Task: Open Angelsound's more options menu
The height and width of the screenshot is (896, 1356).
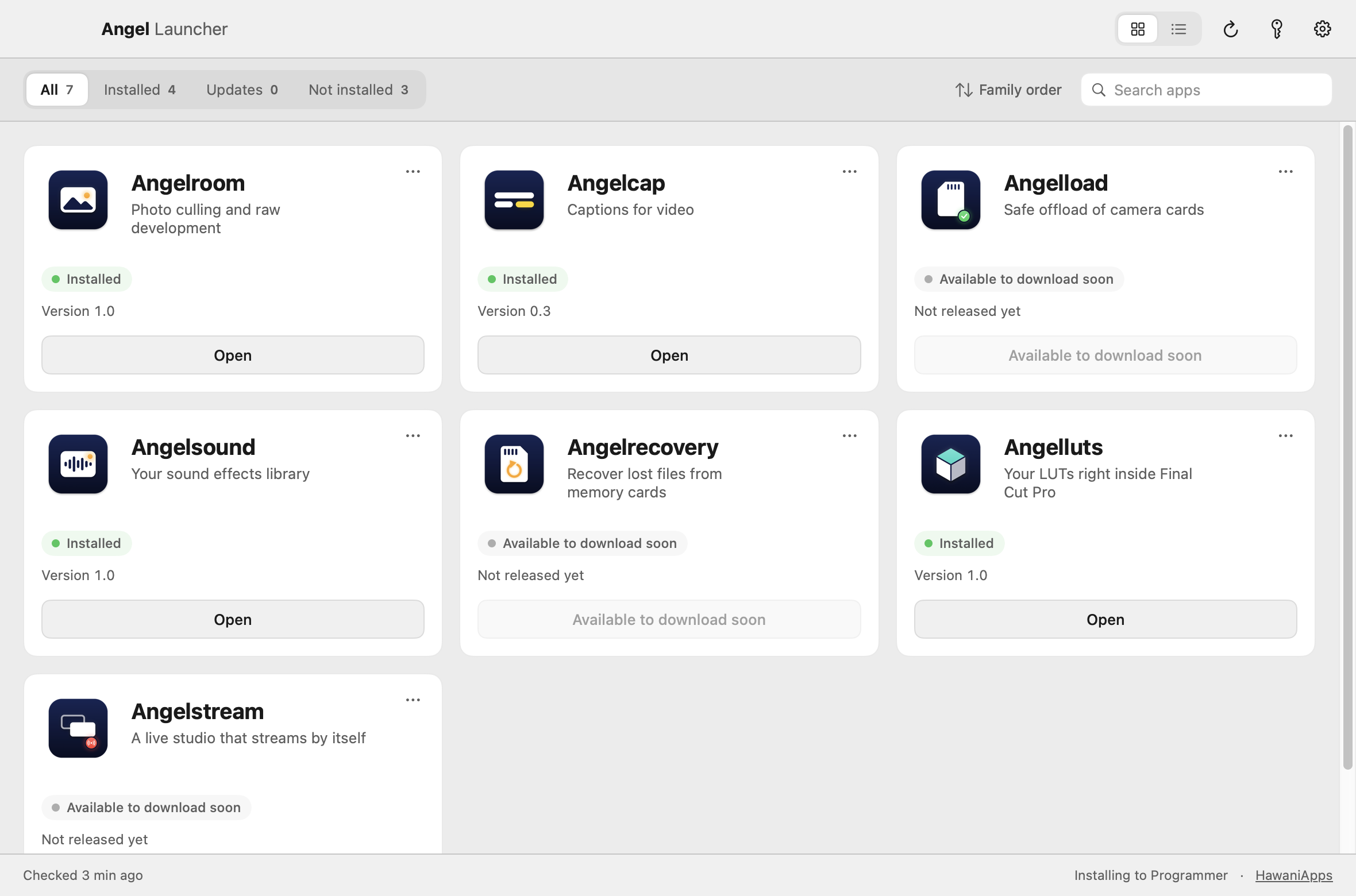Action: [413, 436]
